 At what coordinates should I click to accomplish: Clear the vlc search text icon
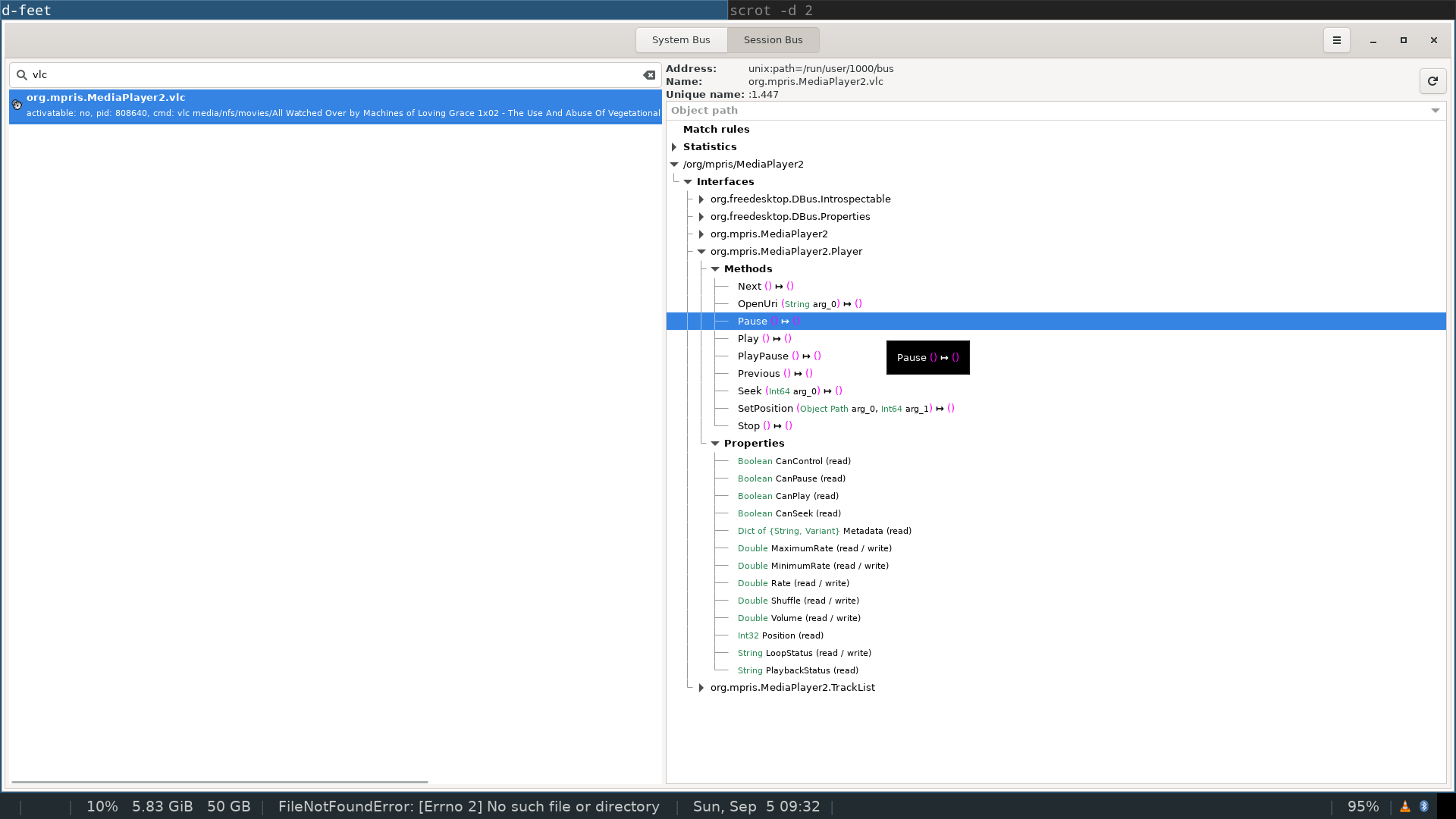[x=649, y=75]
